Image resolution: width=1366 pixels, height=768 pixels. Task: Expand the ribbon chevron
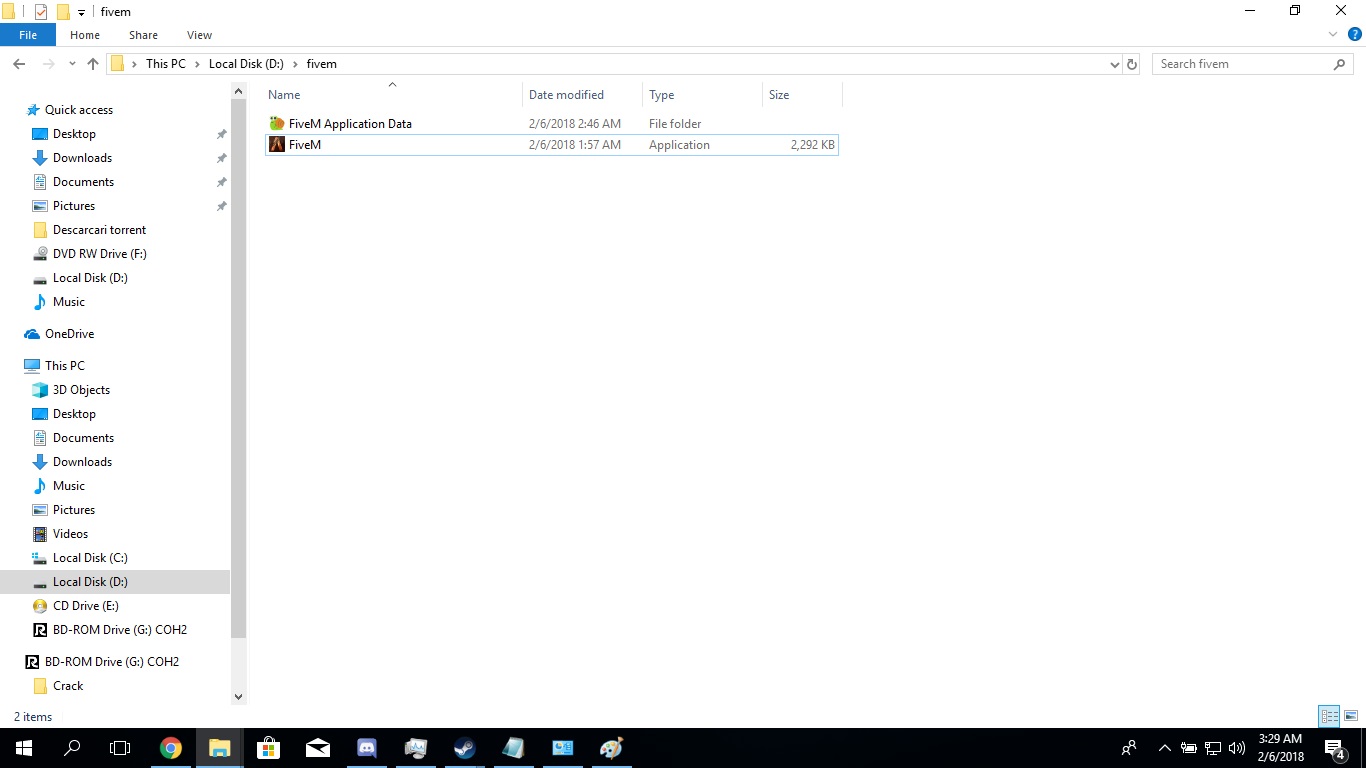click(x=1332, y=35)
